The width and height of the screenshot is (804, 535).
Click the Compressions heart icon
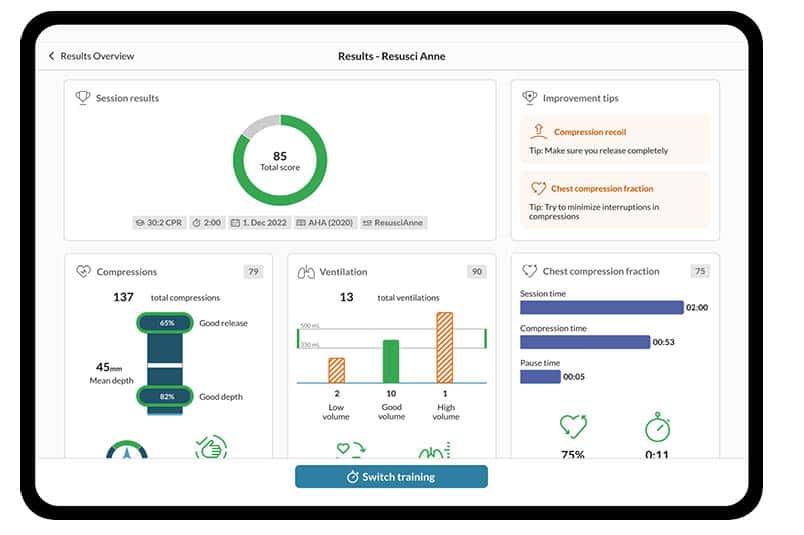(83, 271)
